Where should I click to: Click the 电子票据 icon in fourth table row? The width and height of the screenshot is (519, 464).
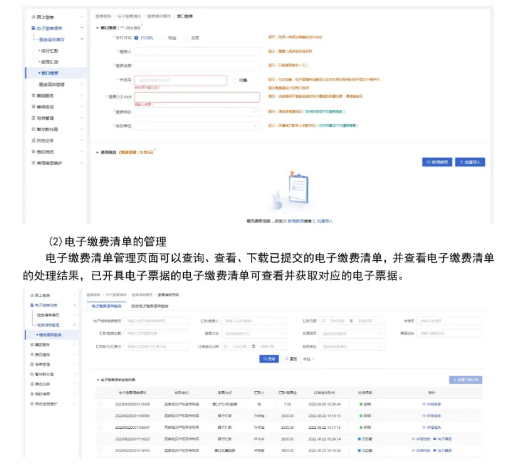click(435, 439)
